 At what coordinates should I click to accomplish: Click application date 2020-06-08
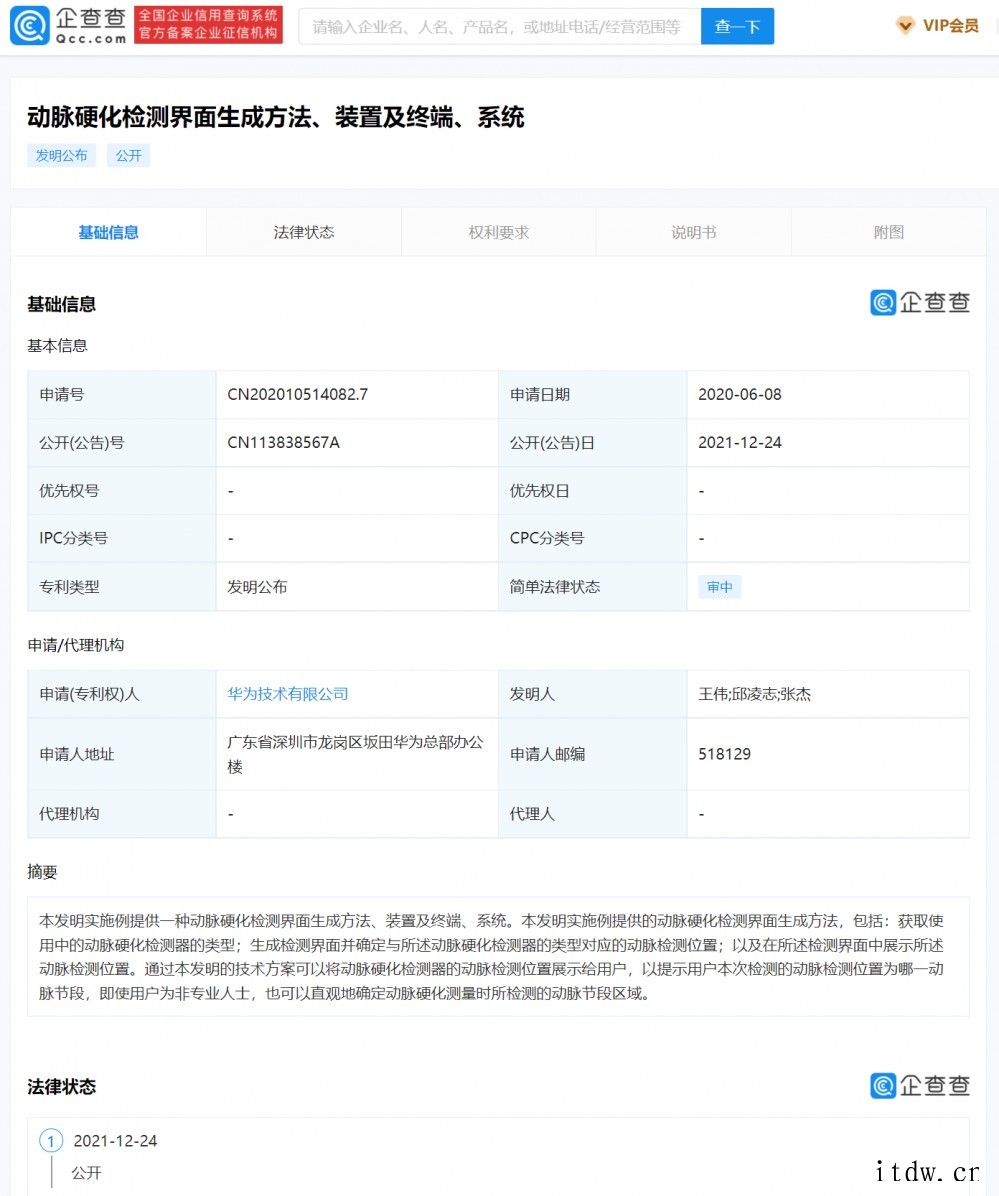click(740, 394)
